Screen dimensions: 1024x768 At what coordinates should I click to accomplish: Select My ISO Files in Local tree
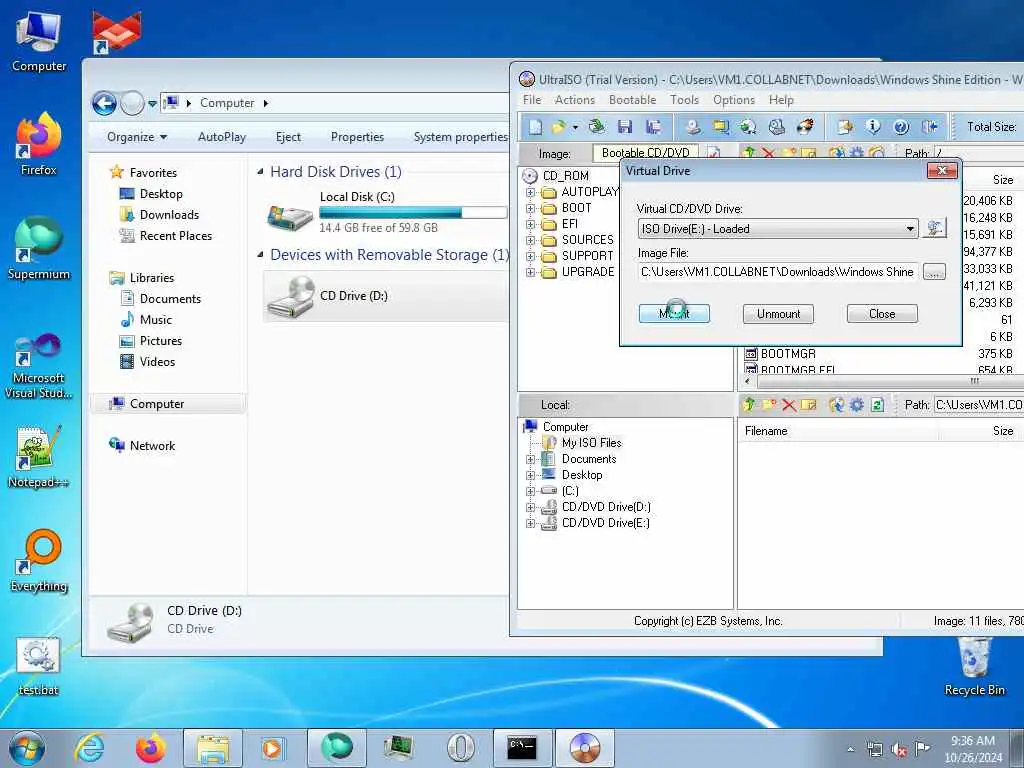tap(592, 443)
